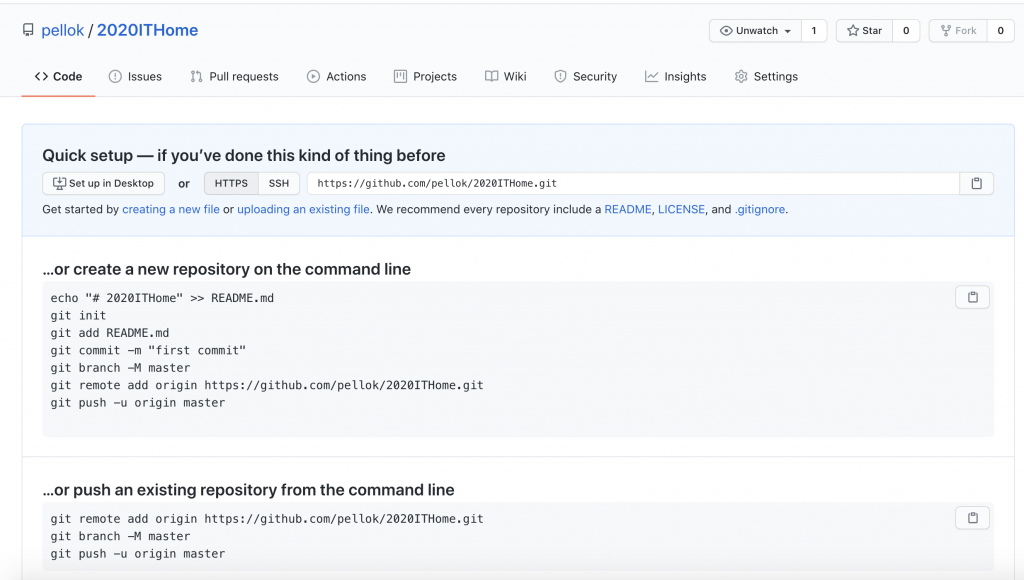
Task: Fork the repository
Action: 957,31
